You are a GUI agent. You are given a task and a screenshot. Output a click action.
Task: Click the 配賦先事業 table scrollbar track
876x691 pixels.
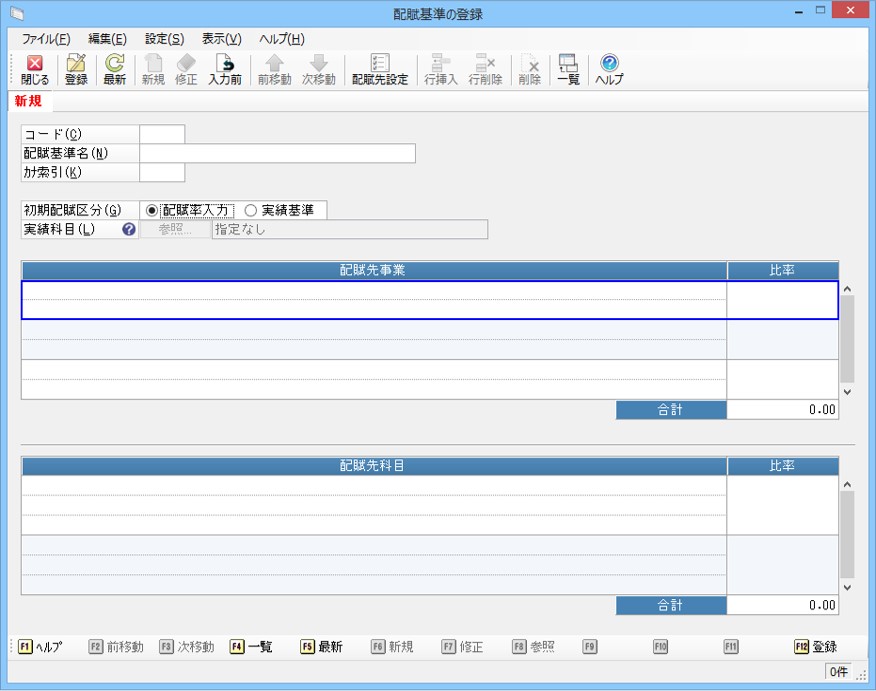point(847,340)
